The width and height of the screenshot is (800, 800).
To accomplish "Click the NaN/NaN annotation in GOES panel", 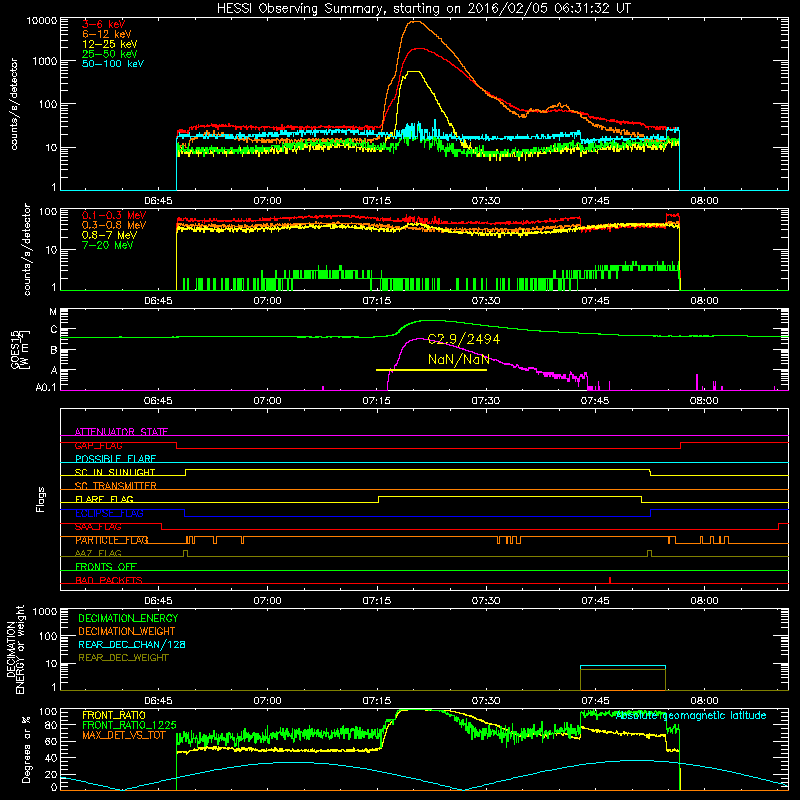I will [x=459, y=359].
